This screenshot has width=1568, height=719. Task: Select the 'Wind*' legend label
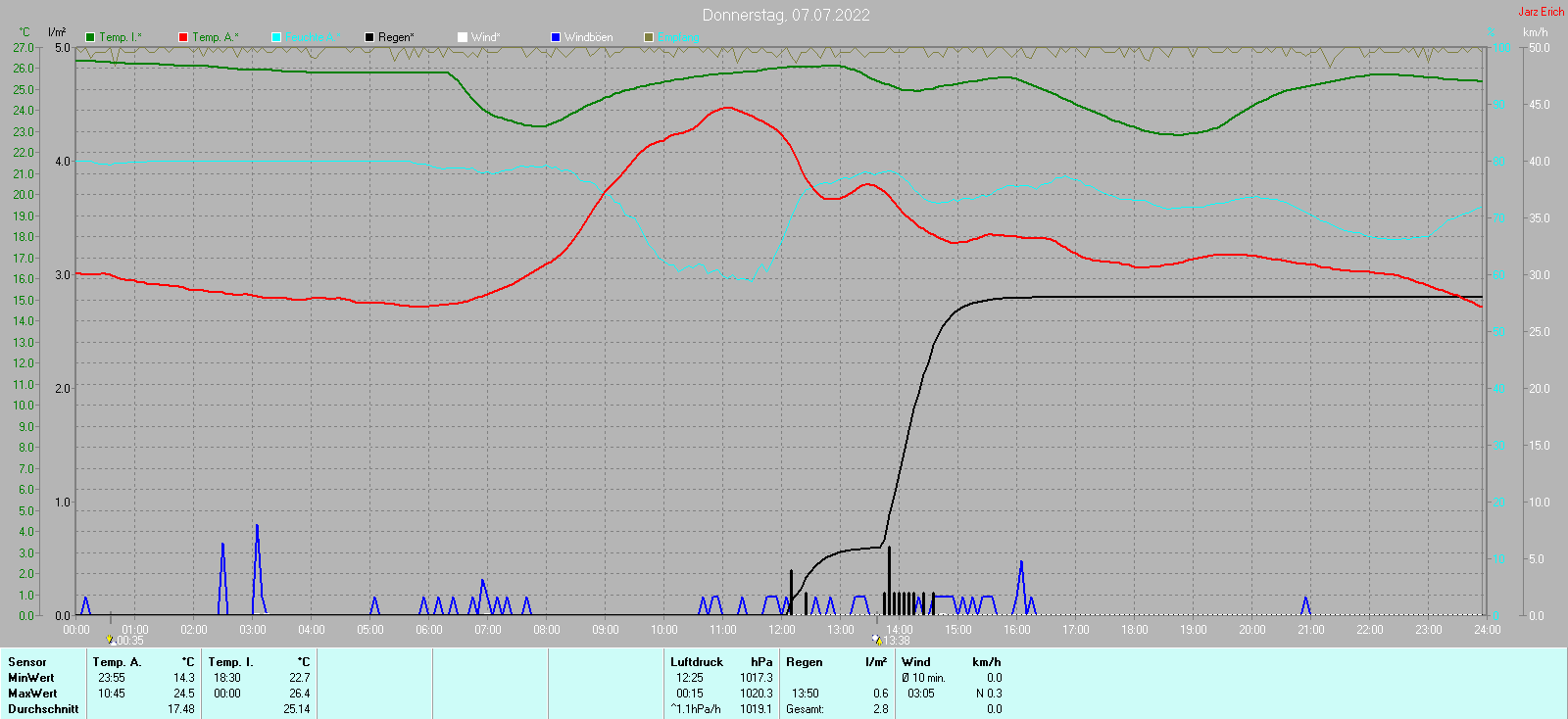click(486, 37)
